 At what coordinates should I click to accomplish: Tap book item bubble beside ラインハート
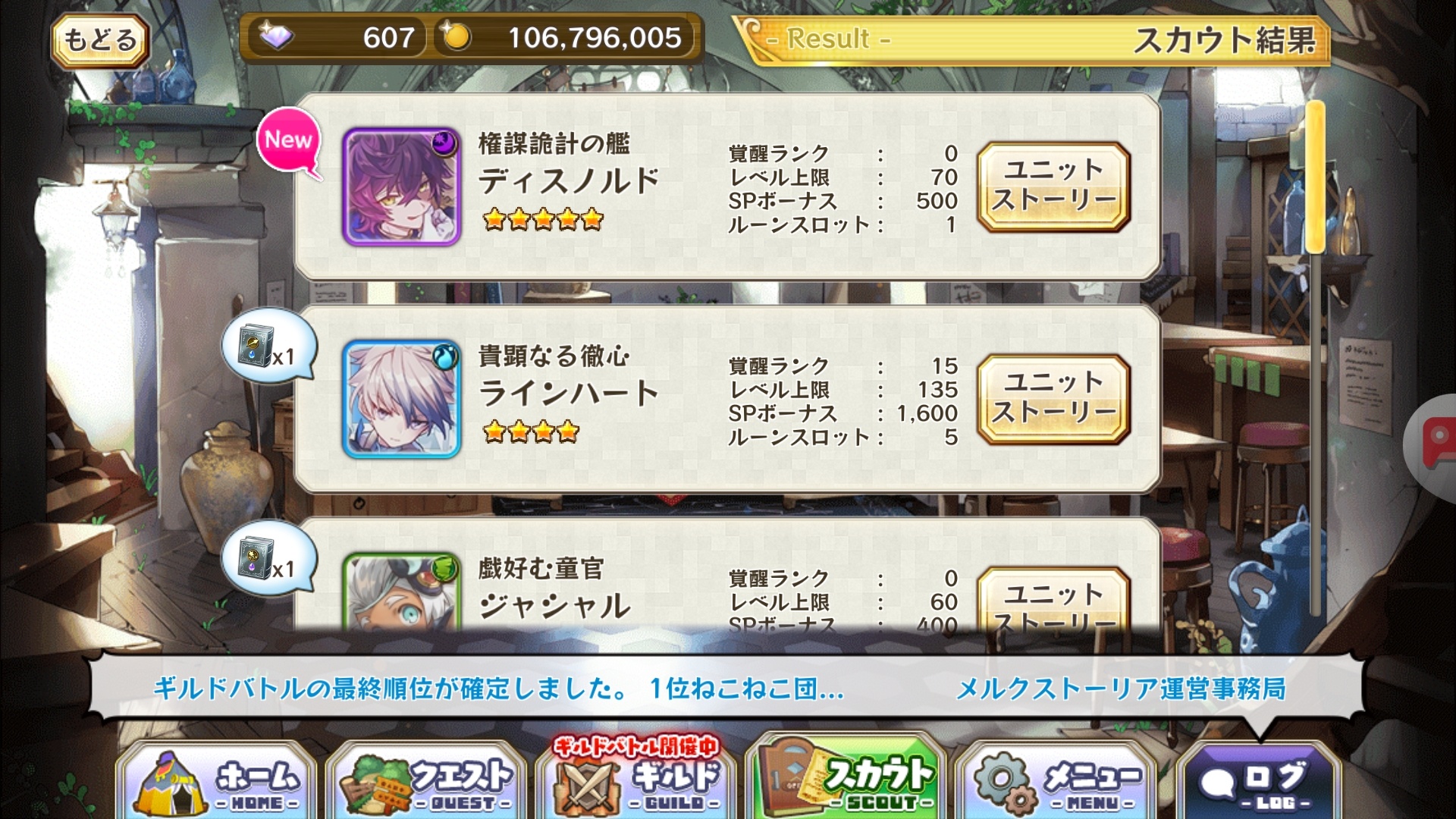(x=268, y=347)
